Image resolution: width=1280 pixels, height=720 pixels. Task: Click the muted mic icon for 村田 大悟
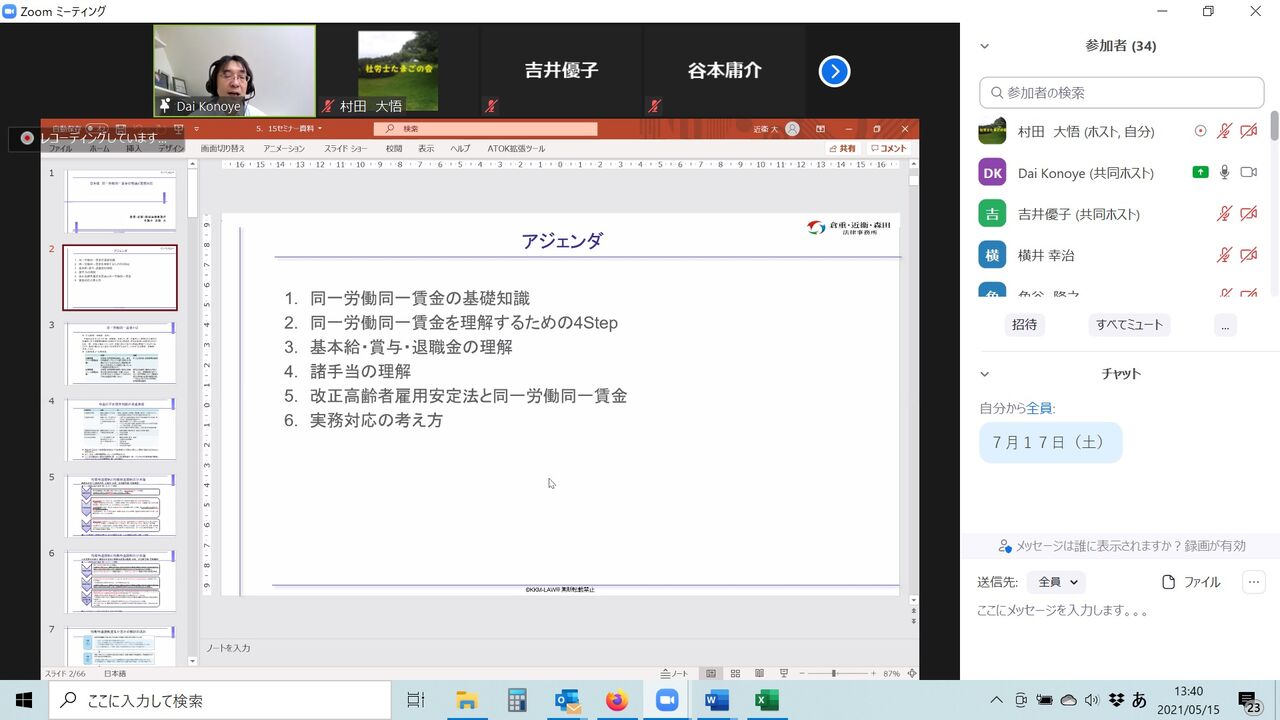(1224, 131)
